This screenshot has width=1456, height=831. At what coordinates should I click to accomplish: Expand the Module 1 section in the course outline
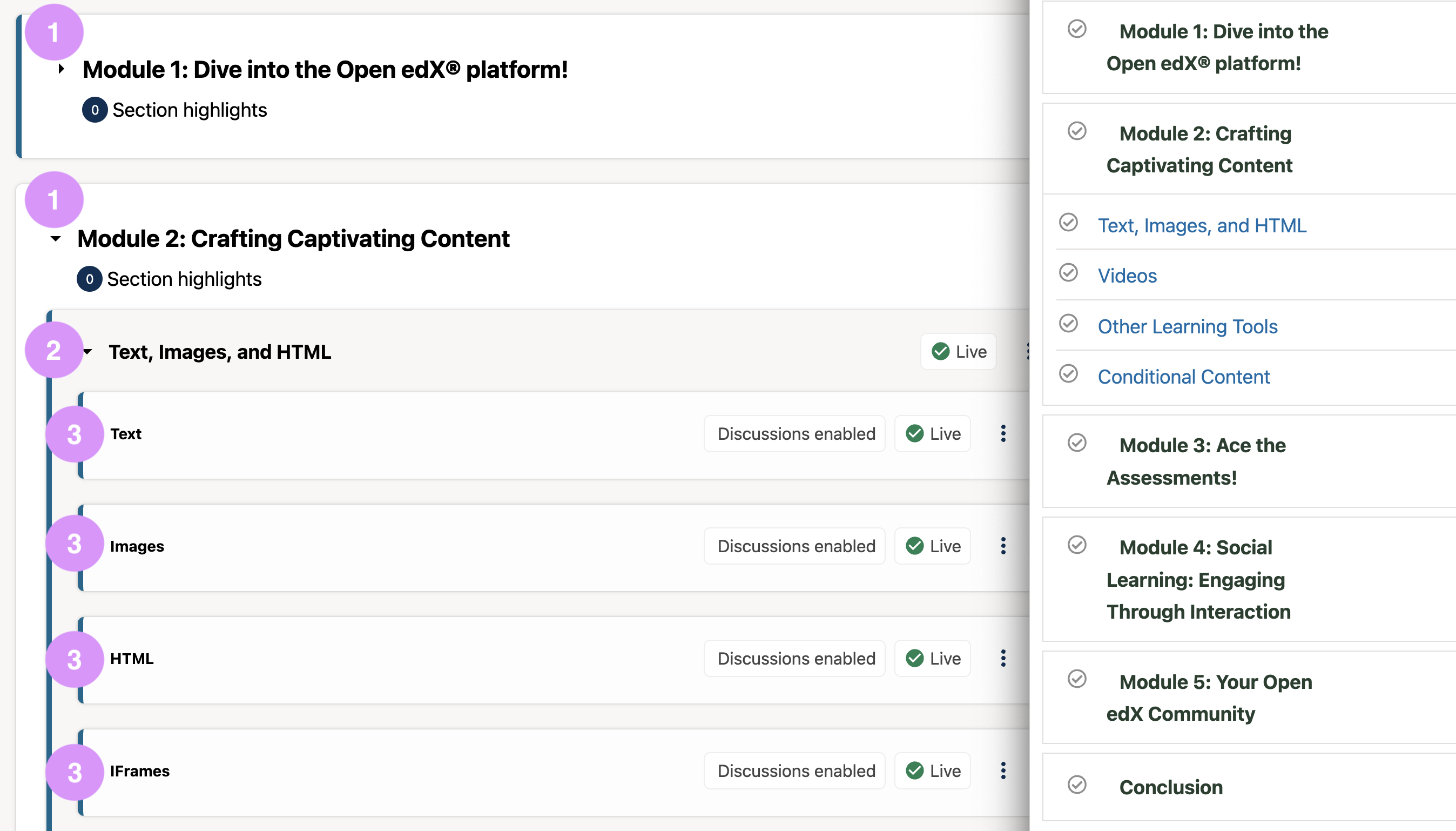[x=62, y=70]
